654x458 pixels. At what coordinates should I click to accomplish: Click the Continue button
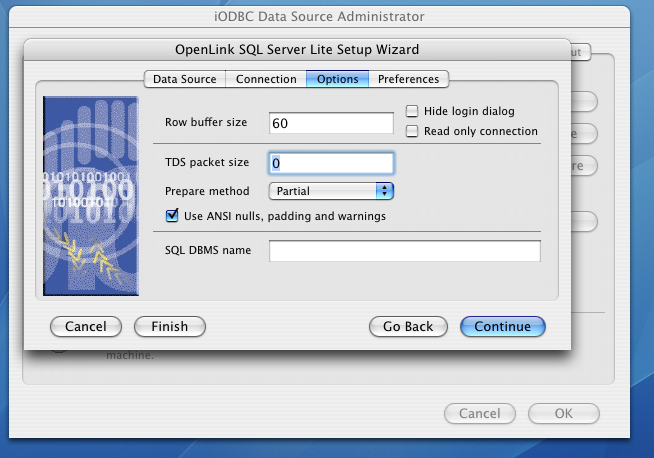[503, 326]
